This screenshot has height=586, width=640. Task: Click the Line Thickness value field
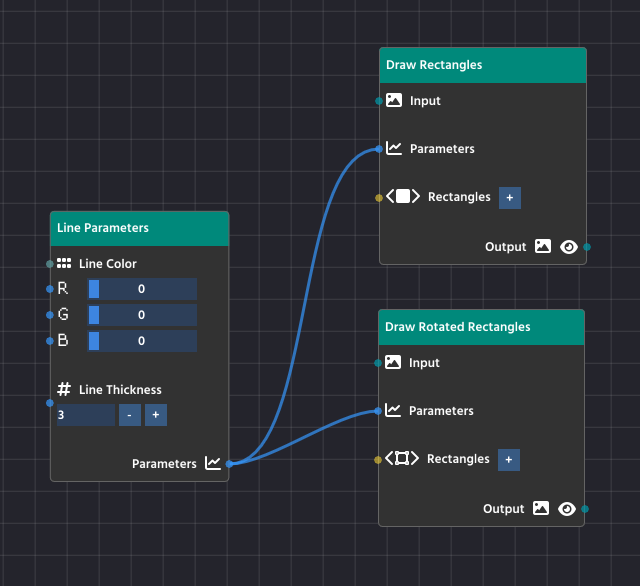[x=86, y=415]
